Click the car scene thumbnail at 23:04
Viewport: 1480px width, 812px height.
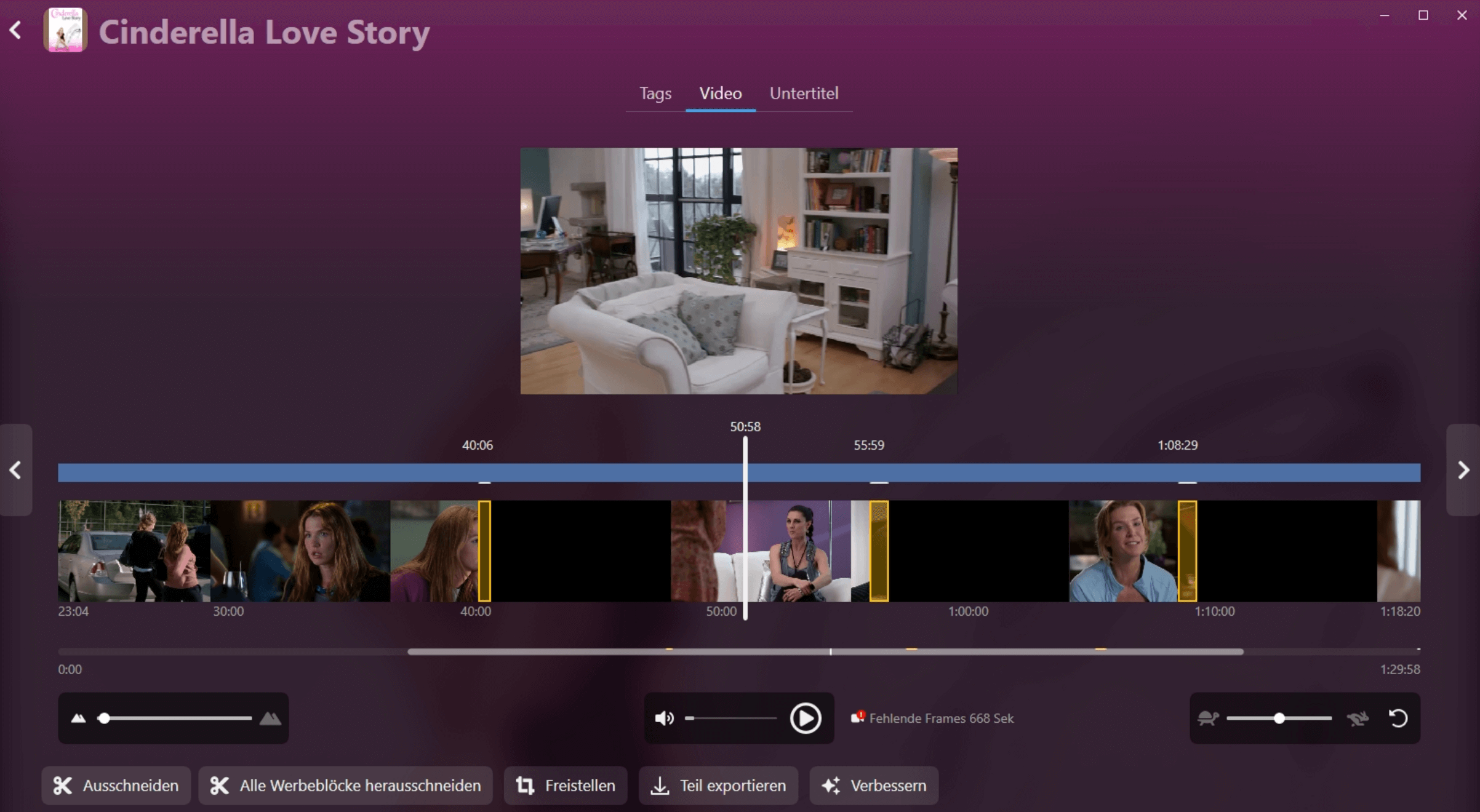(134, 551)
